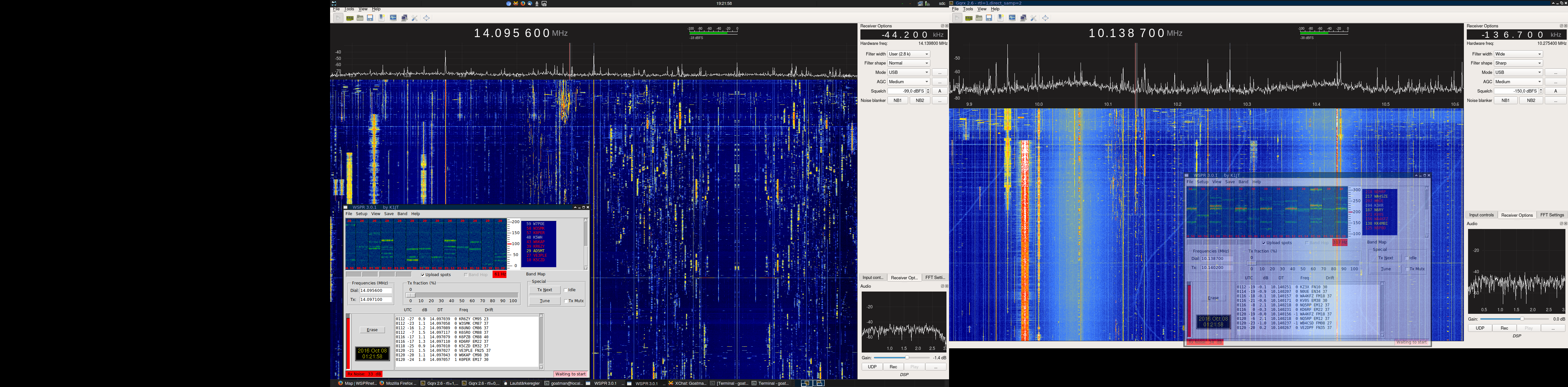1568x387 pixels.
Task: Open I/O device configuration in left Gqrx toolbar
Action: (350, 18)
